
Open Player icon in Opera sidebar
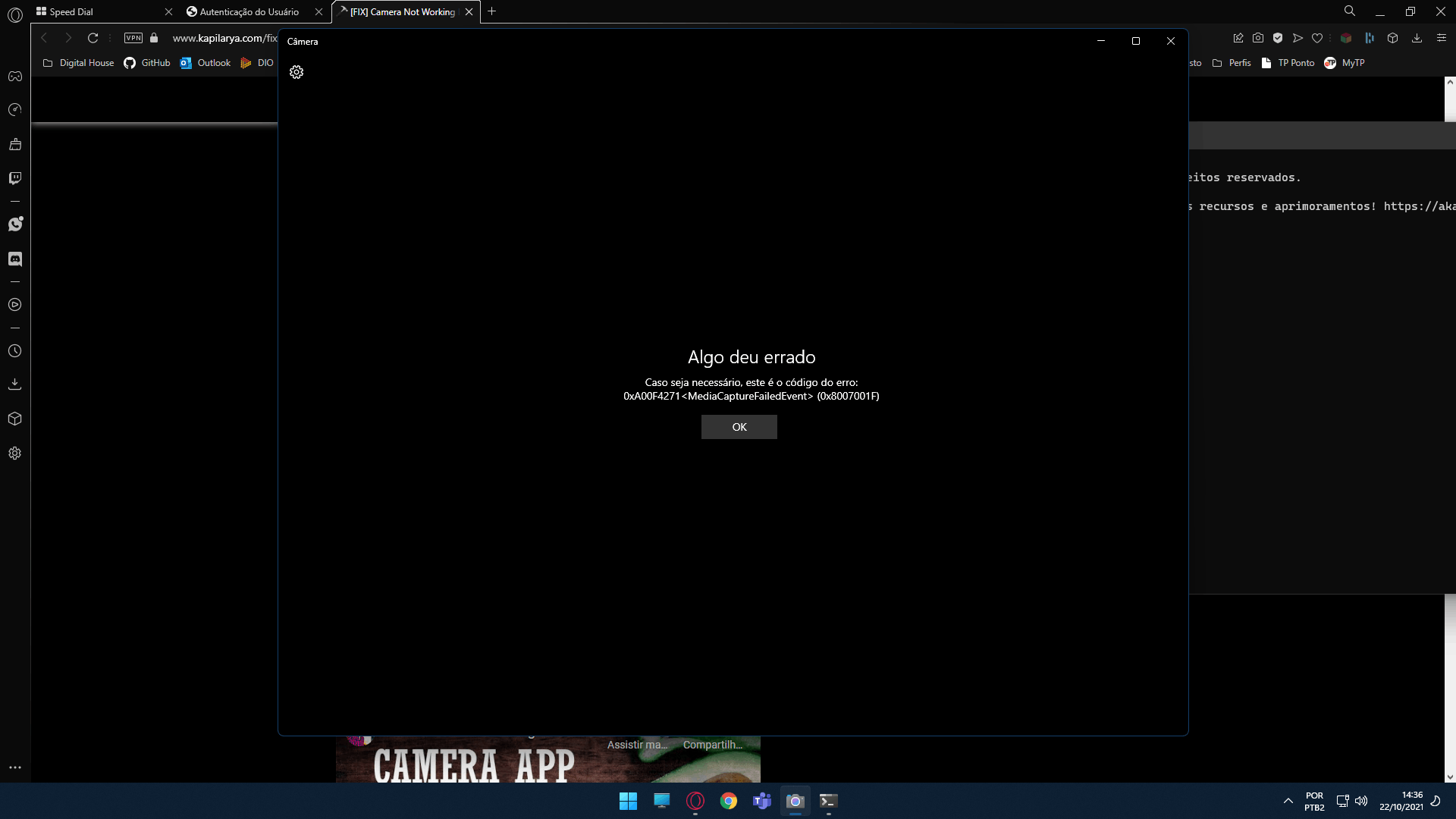15,305
